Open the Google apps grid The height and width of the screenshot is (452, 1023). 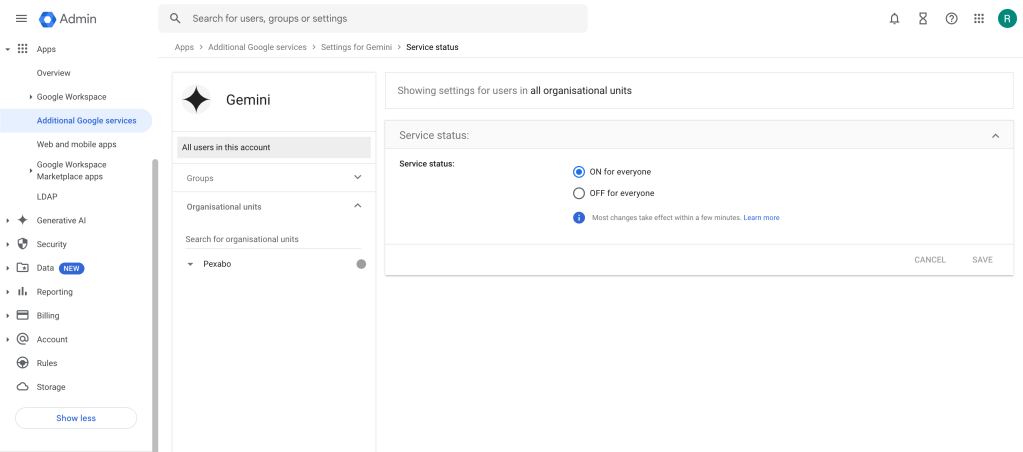point(979,19)
